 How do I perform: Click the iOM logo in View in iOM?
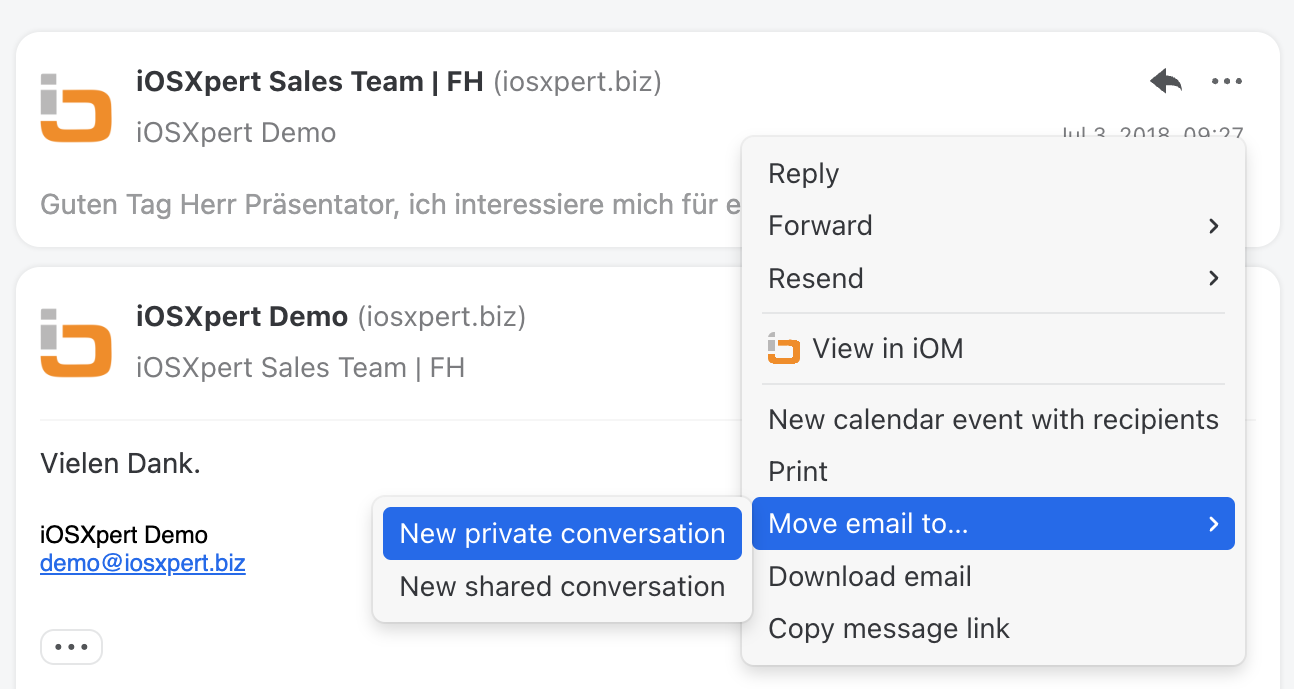(x=784, y=349)
